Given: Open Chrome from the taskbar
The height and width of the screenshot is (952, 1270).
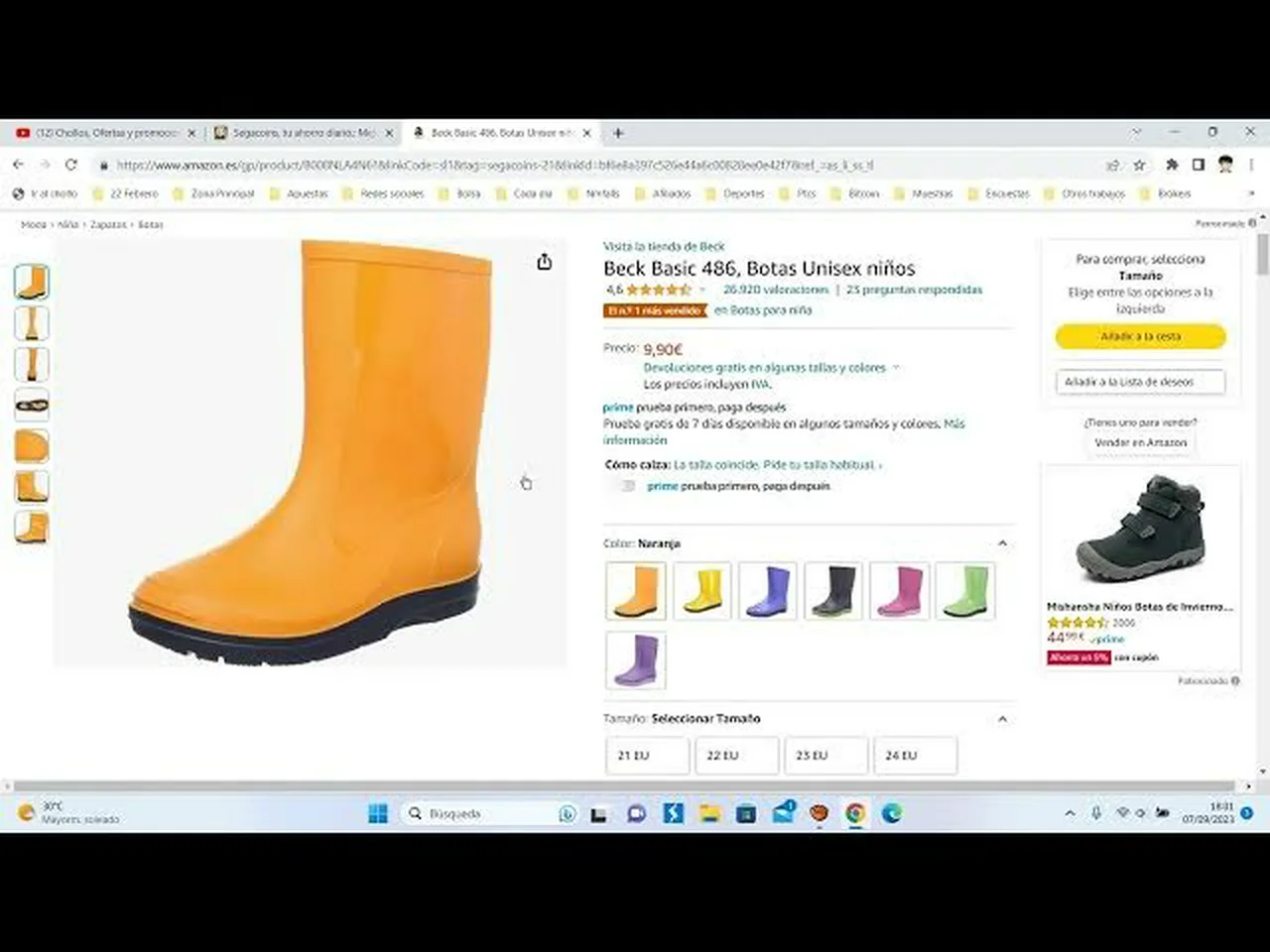Looking at the screenshot, I should coord(855,814).
